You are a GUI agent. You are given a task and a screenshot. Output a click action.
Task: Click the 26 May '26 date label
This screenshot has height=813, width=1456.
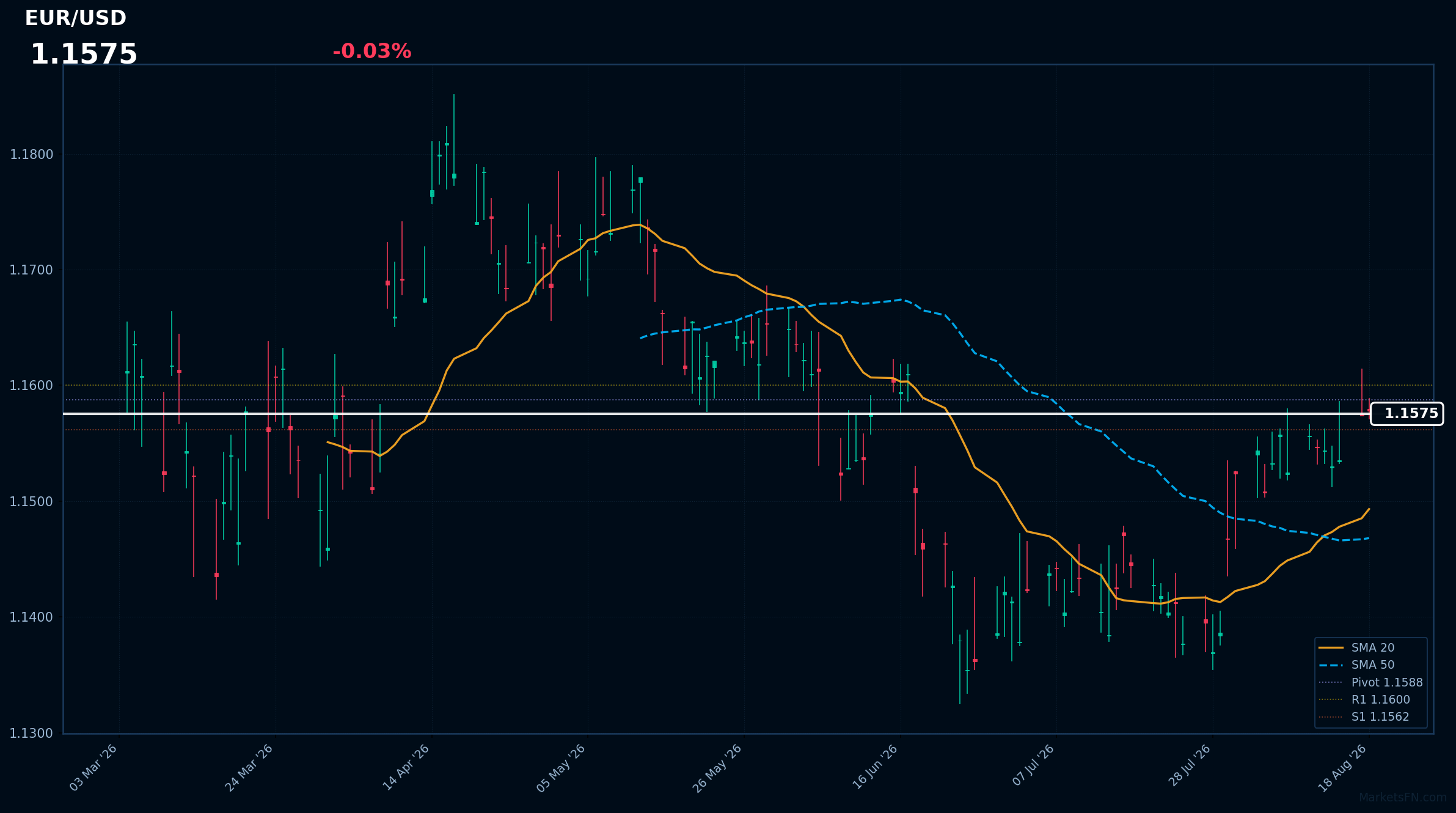tap(718, 768)
